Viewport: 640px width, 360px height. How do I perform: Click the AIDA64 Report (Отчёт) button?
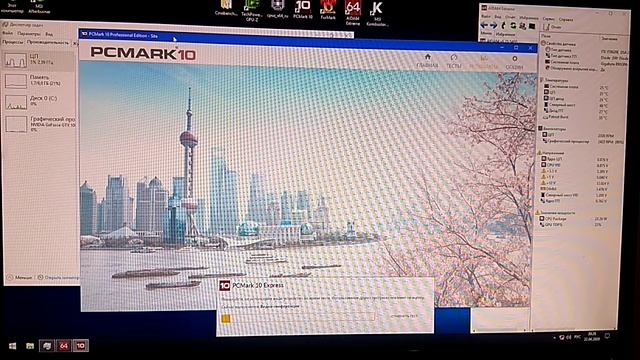tap(553, 27)
